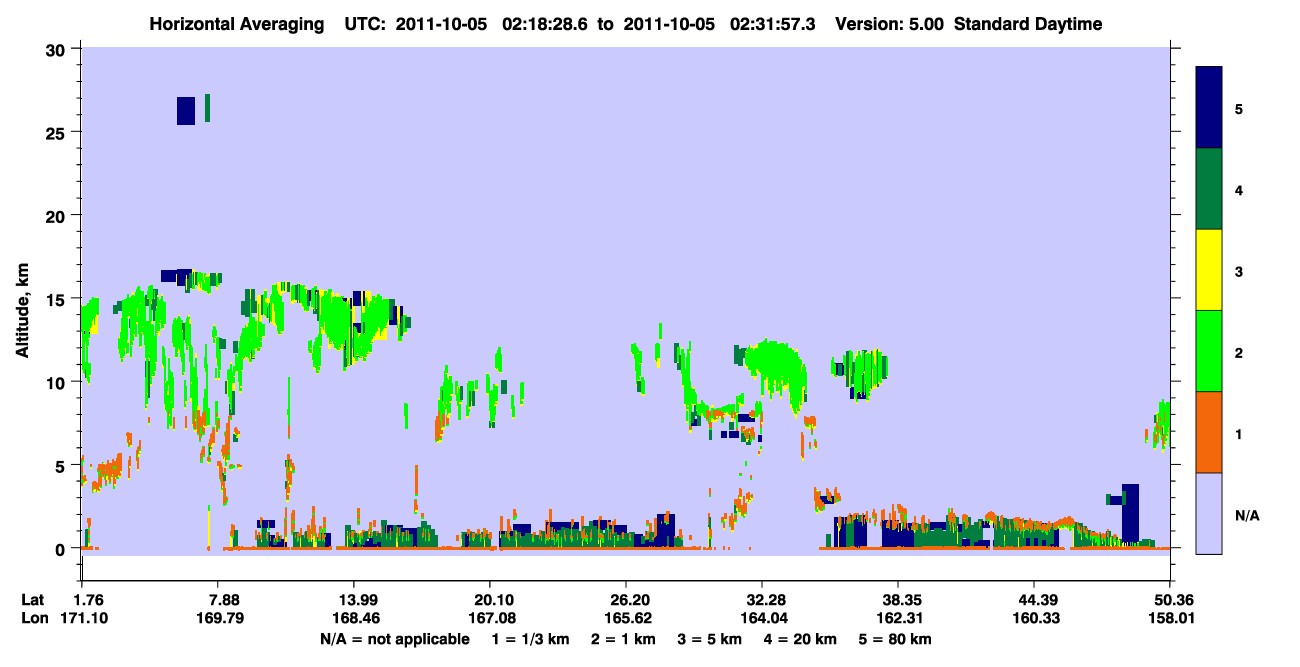Click the longitude value '165.62'
The height and width of the screenshot is (667, 1300).
[x=626, y=618]
